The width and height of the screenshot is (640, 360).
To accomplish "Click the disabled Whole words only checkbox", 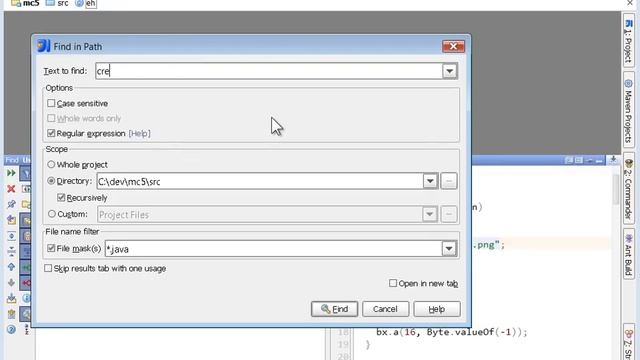I will point(51,118).
